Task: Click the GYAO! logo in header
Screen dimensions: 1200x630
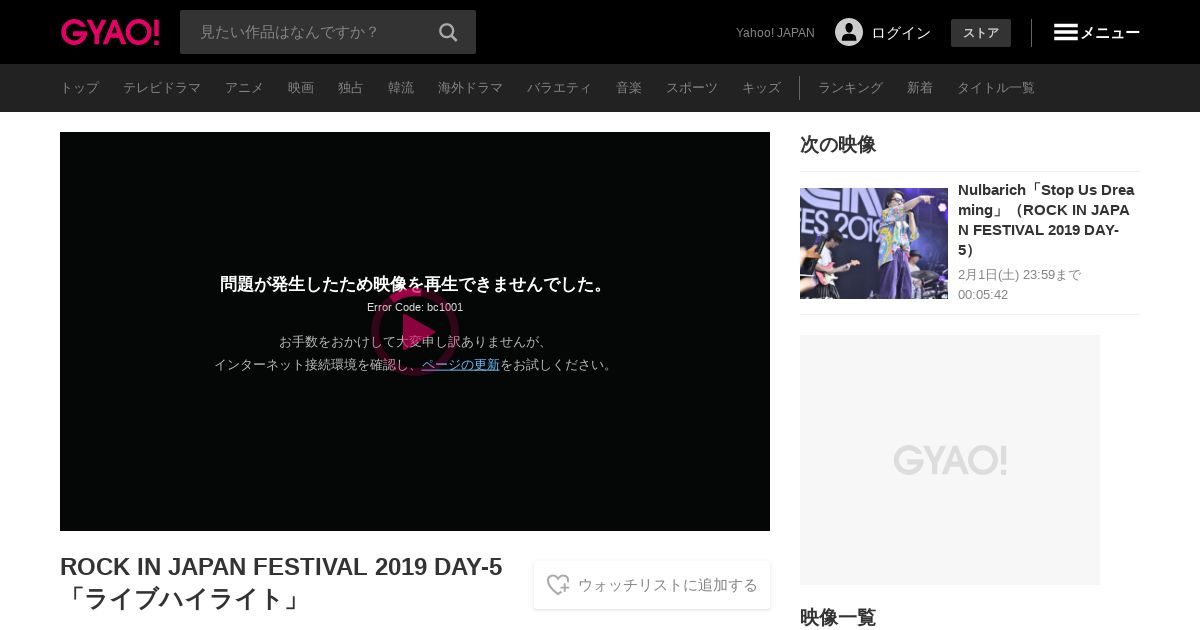Action: (x=110, y=32)
